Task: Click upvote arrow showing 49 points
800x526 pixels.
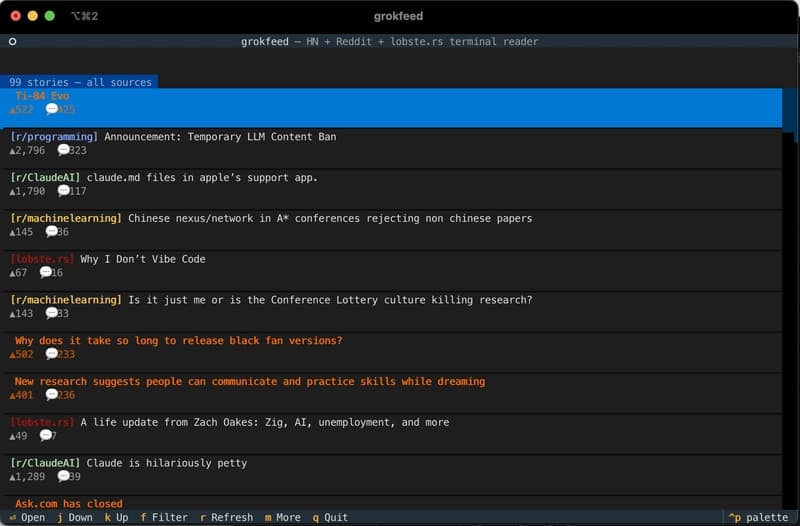Action: point(12,436)
